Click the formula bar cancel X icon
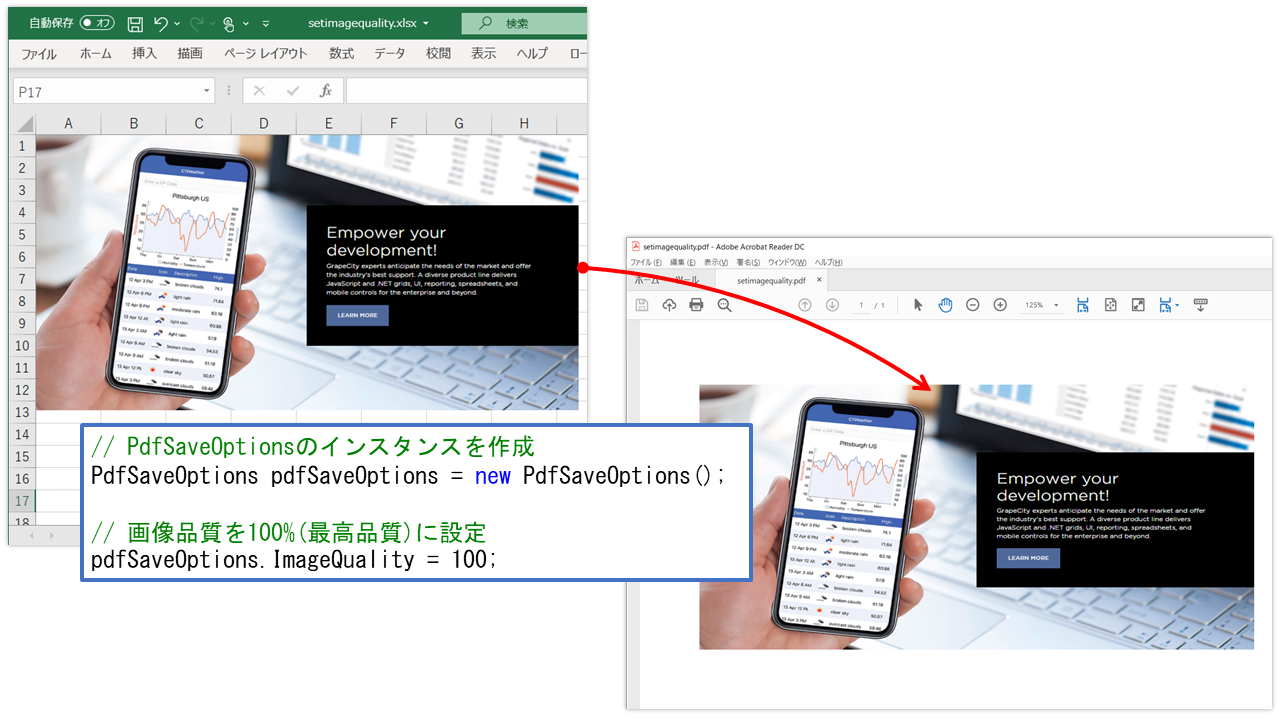The image size is (1280, 720). tap(259, 91)
